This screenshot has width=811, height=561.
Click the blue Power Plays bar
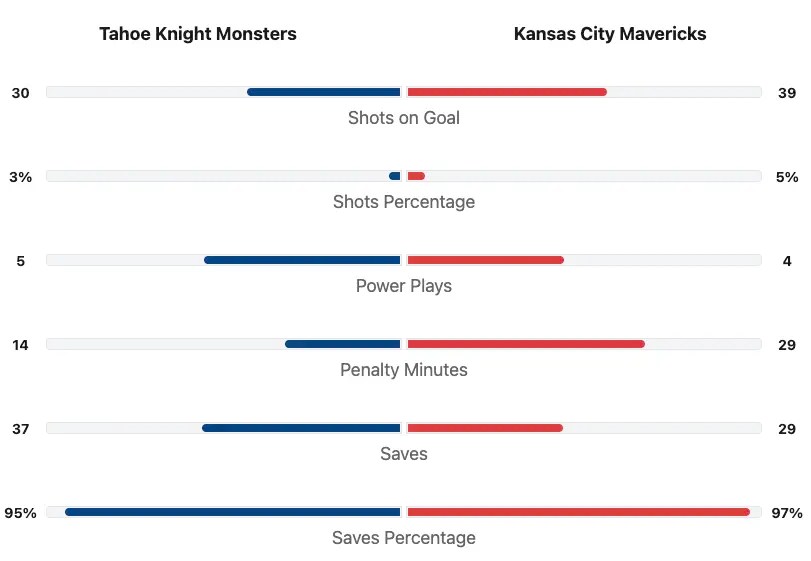tap(302, 260)
